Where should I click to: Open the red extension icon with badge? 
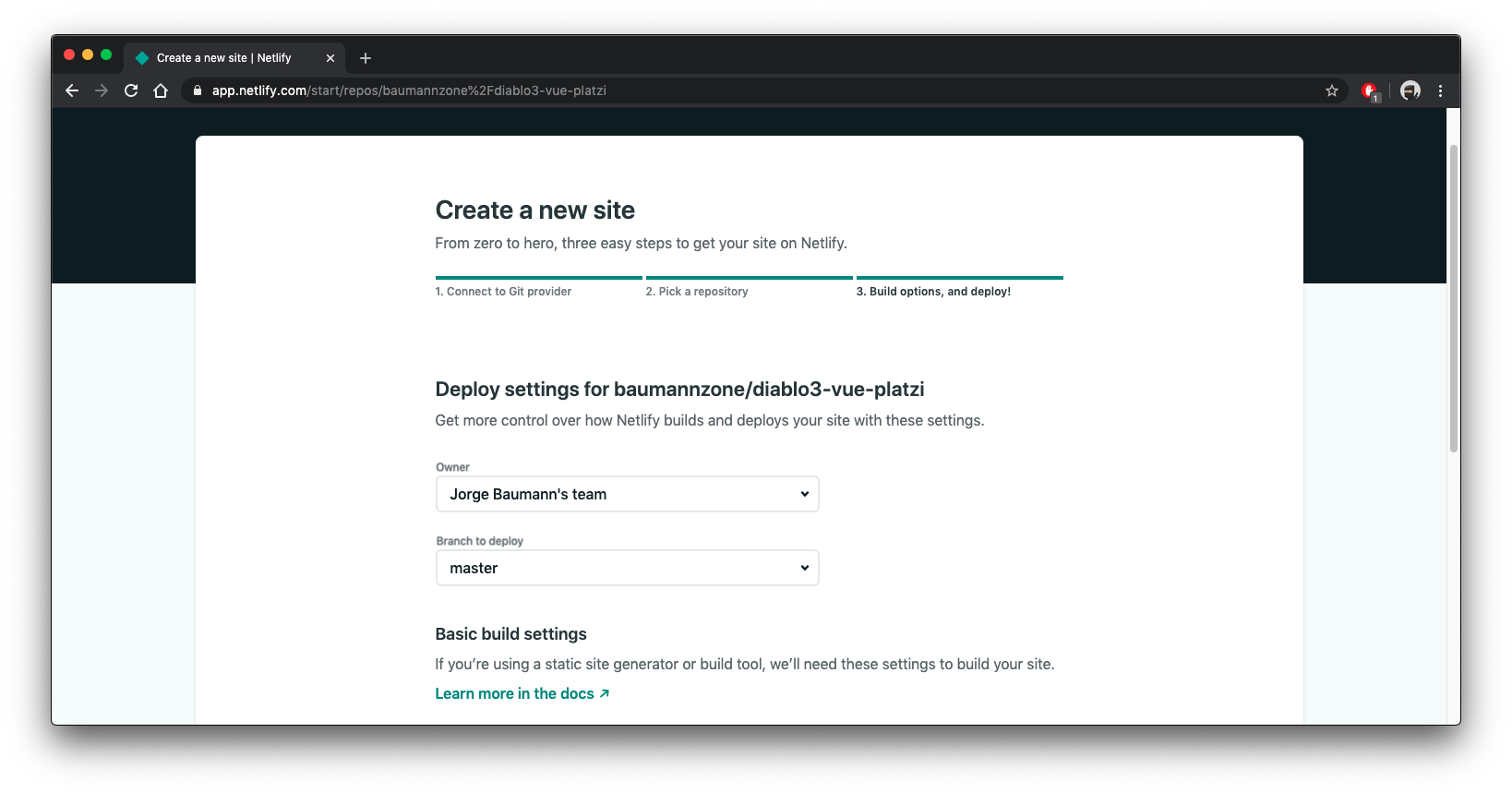pos(1370,91)
